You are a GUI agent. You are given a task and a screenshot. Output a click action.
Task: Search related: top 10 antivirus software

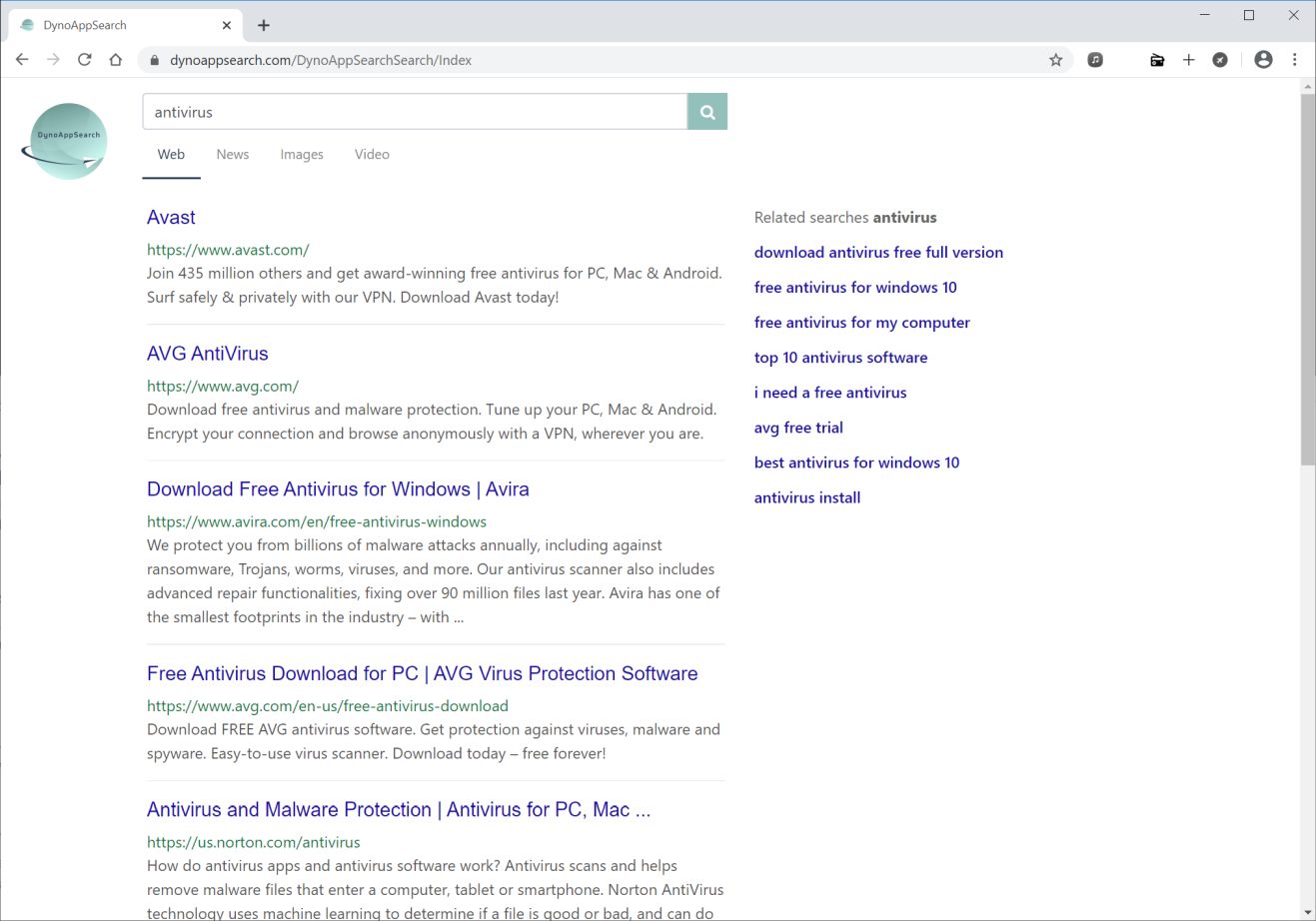pos(840,358)
